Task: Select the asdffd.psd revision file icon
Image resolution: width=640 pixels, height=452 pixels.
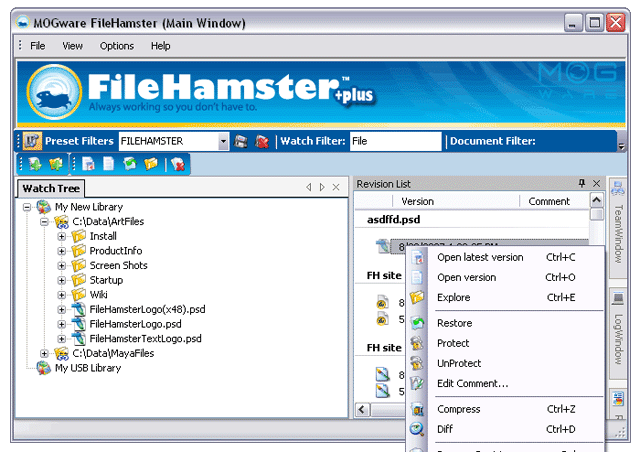Action: 382,246
